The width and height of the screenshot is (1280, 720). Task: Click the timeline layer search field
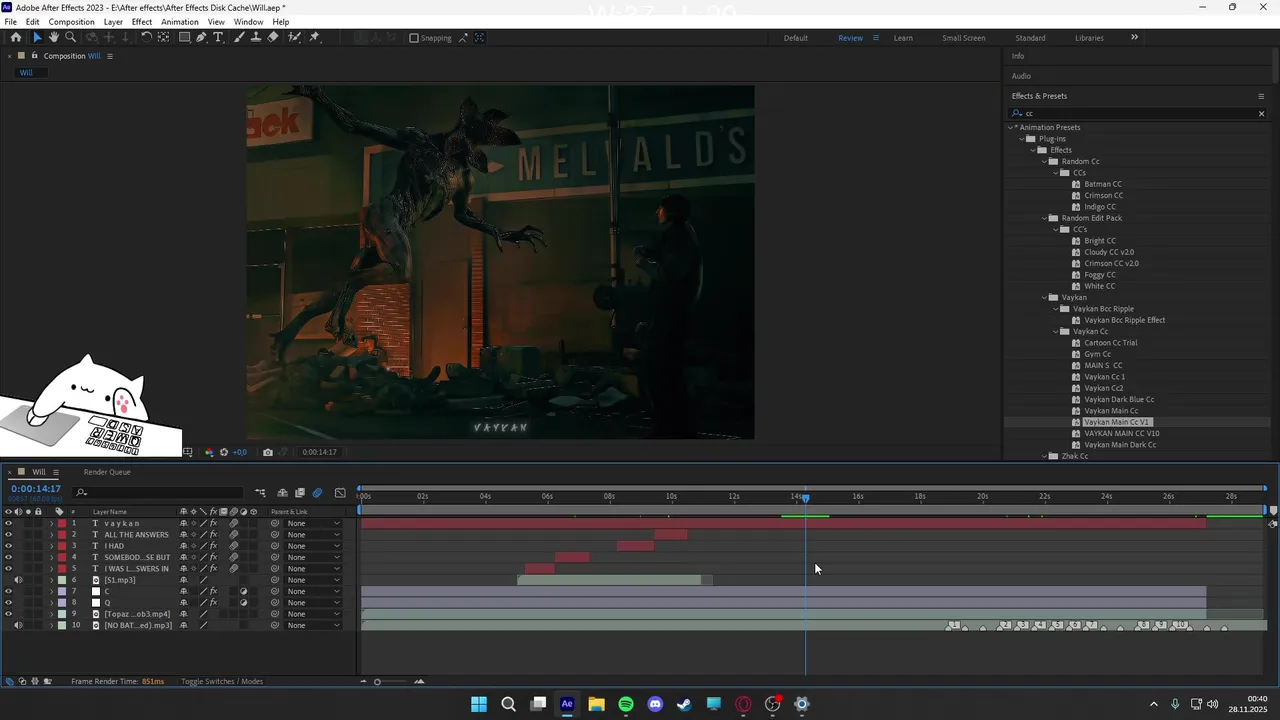point(160,492)
